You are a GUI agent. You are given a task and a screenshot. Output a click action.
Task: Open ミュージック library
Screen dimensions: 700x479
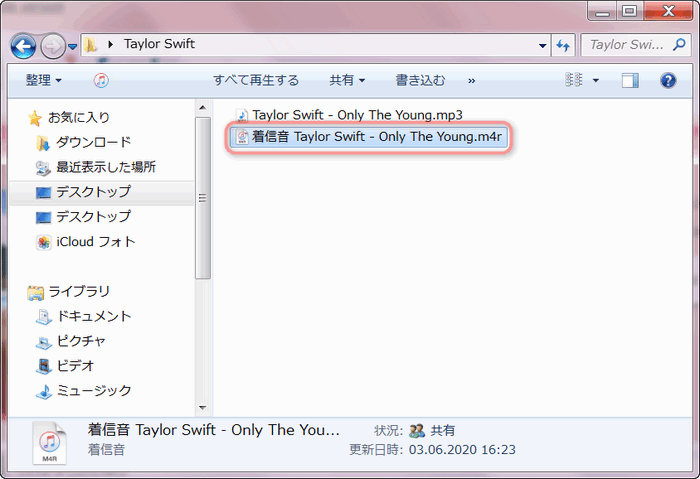[94, 391]
